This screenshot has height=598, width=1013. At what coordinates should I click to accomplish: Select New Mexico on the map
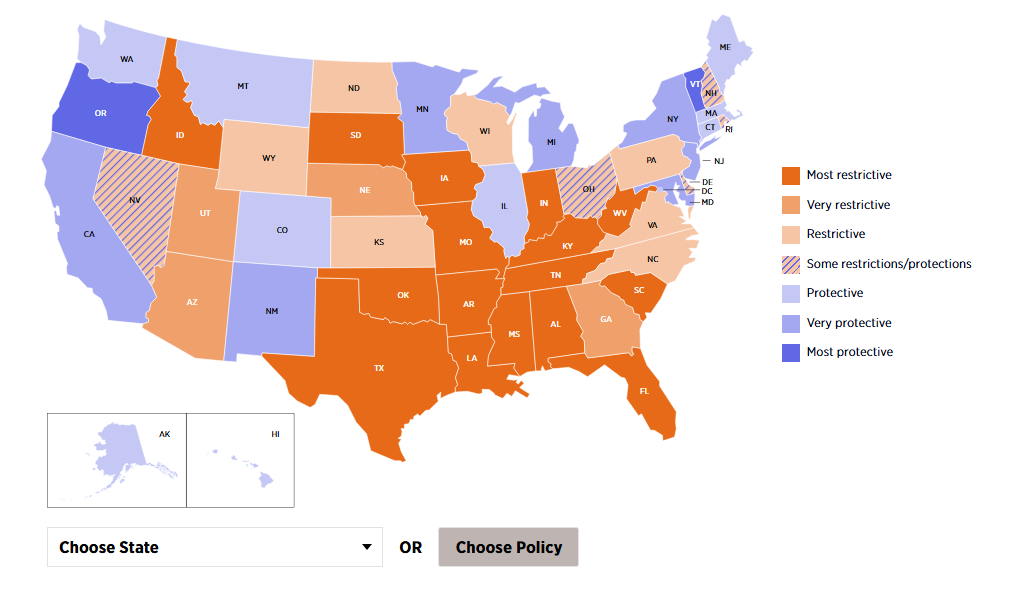coord(272,310)
